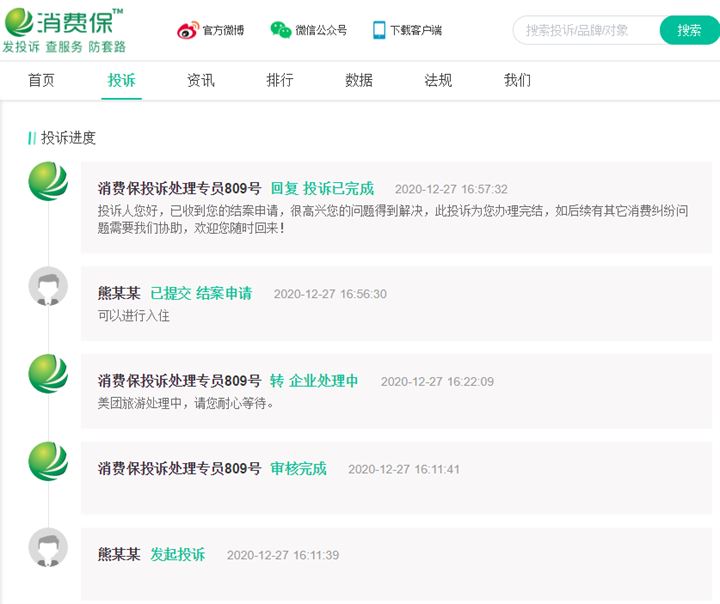The width and height of the screenshot is (720, 604).
Task: Click the reply text starting 投诉人您好
Action: (393, 219)
